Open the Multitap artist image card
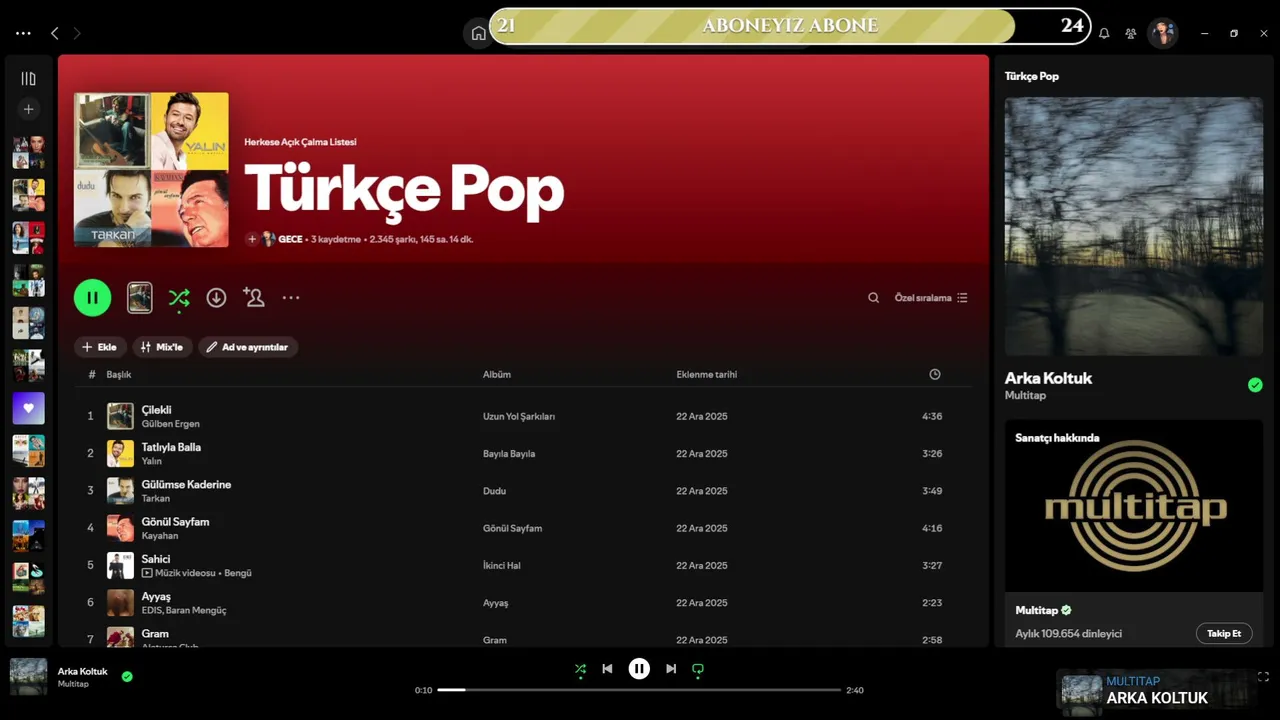 [1134, 505]
